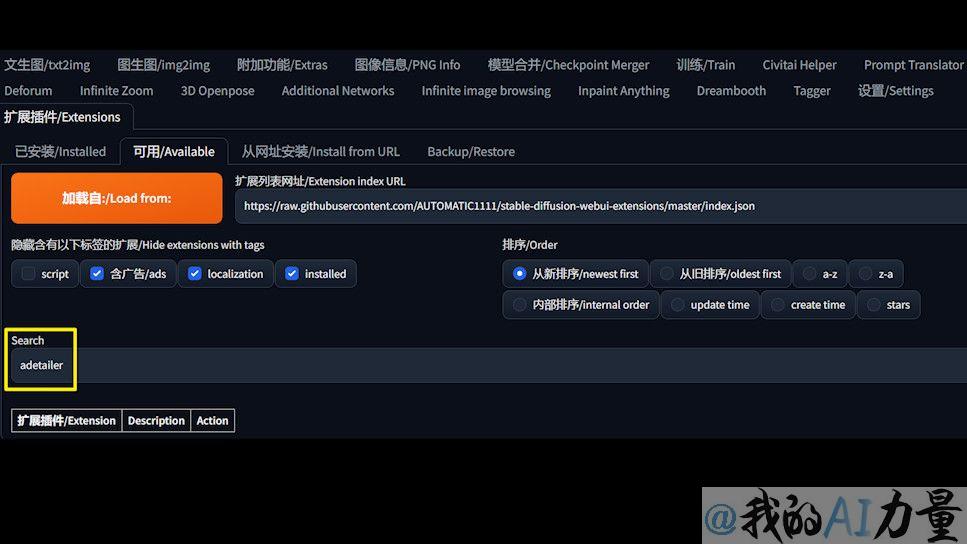967x544 pixels.
Task: Switch to Installed extensions sub-tab
Action: click(60, 152)
